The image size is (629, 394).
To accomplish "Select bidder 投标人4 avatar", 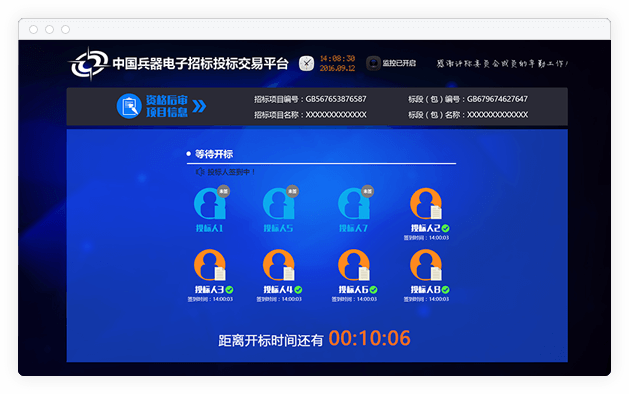I will click(x=279, y=265).
